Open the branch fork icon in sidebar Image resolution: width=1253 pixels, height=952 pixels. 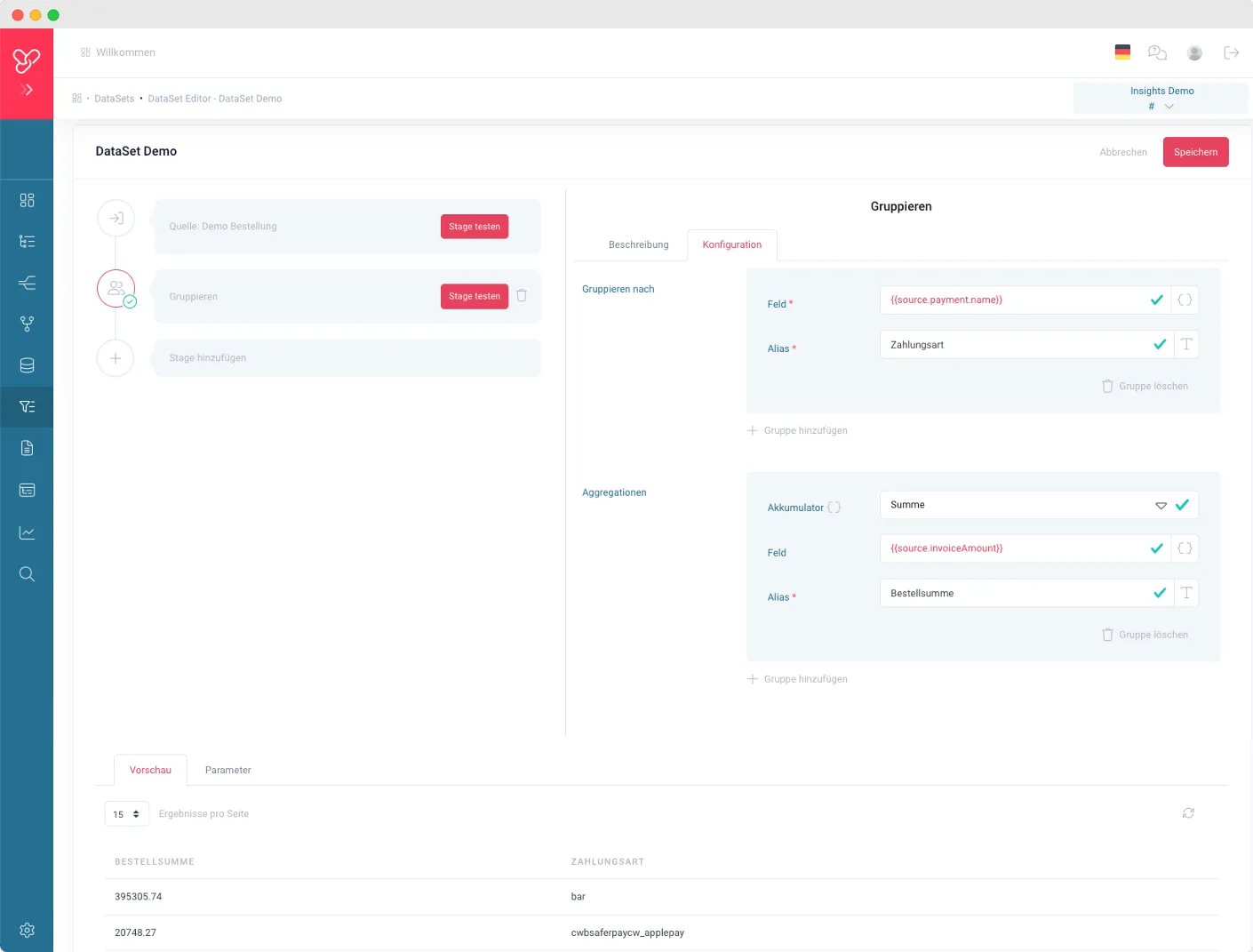[x=27, y=324]
